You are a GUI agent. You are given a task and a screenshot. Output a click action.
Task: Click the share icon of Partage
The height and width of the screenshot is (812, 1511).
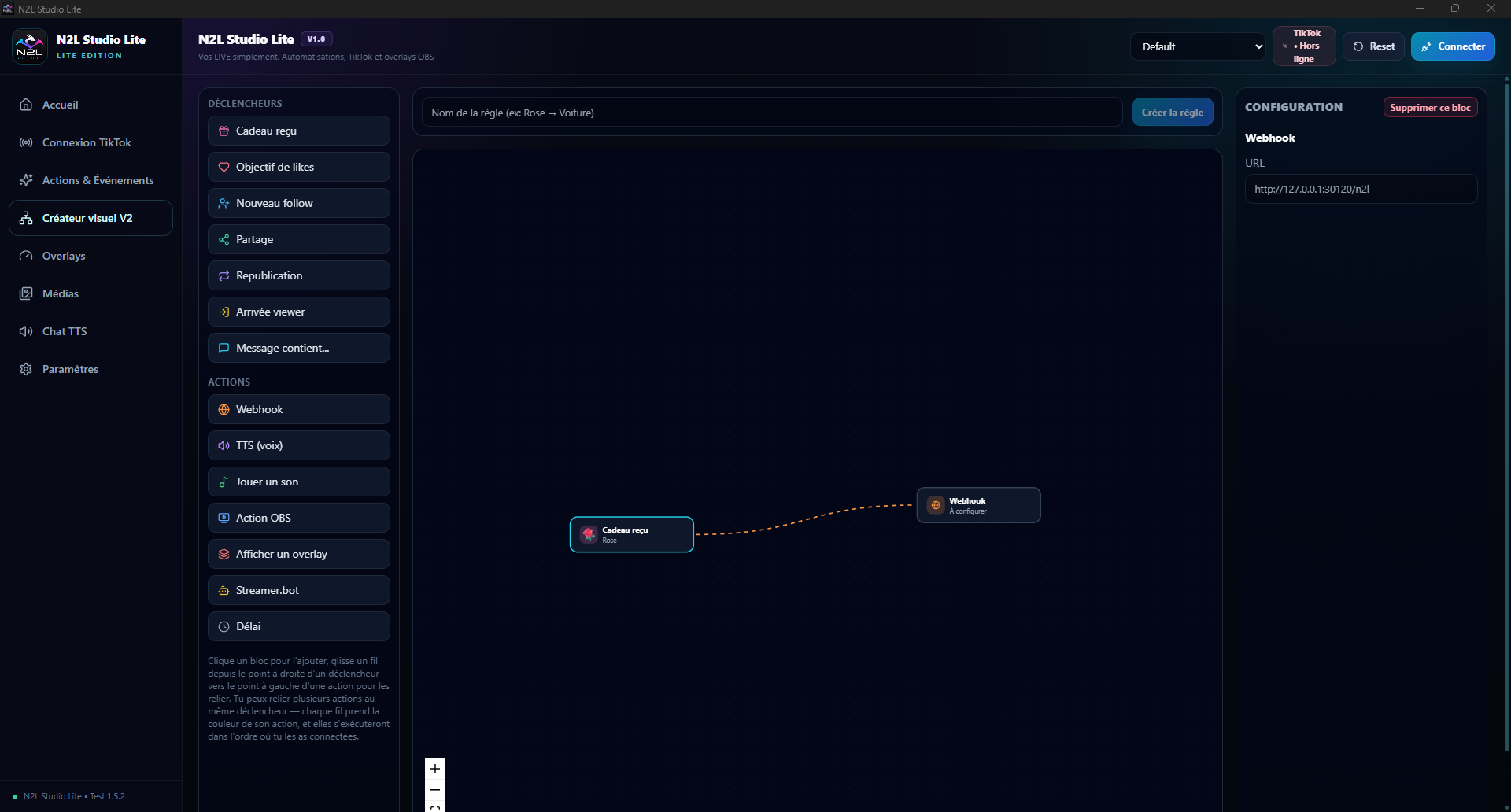pyautogui.click(x=224, y=239)
